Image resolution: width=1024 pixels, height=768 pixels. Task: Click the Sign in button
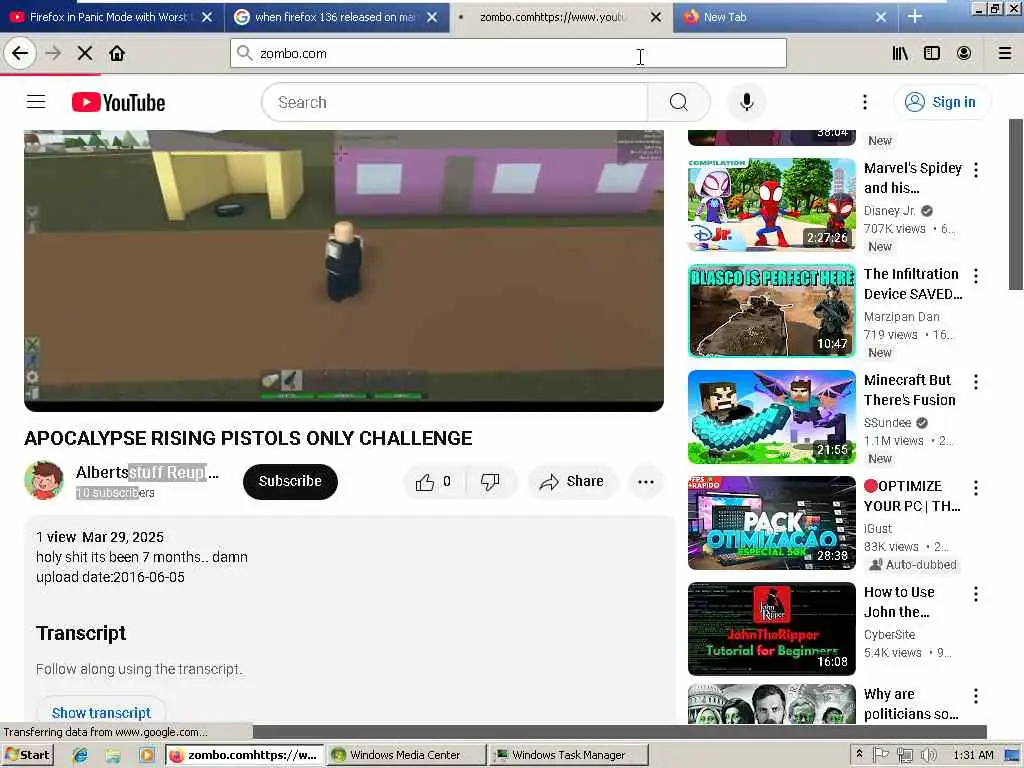(x=941, y=102)
